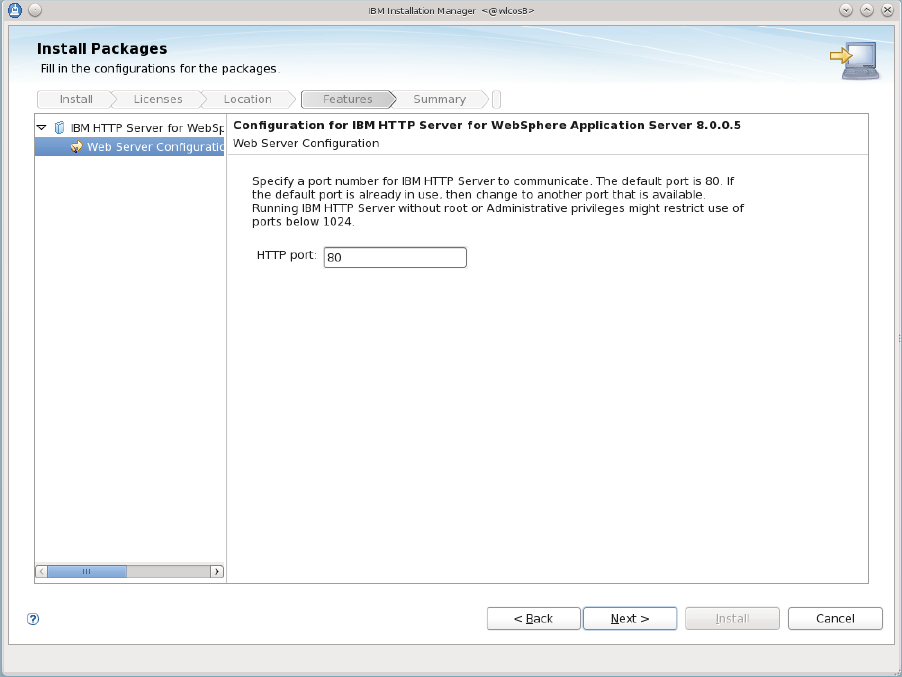The height and width of the screenshot is (677, 902).
Task: Maximize the Installation Manager window
Action: pos(867,10)
